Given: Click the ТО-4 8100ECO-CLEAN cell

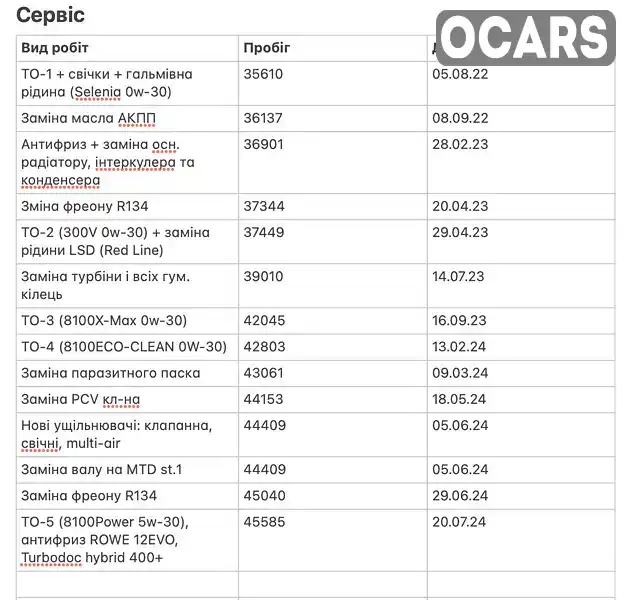Looking at the screenshot, I should 127,347.
